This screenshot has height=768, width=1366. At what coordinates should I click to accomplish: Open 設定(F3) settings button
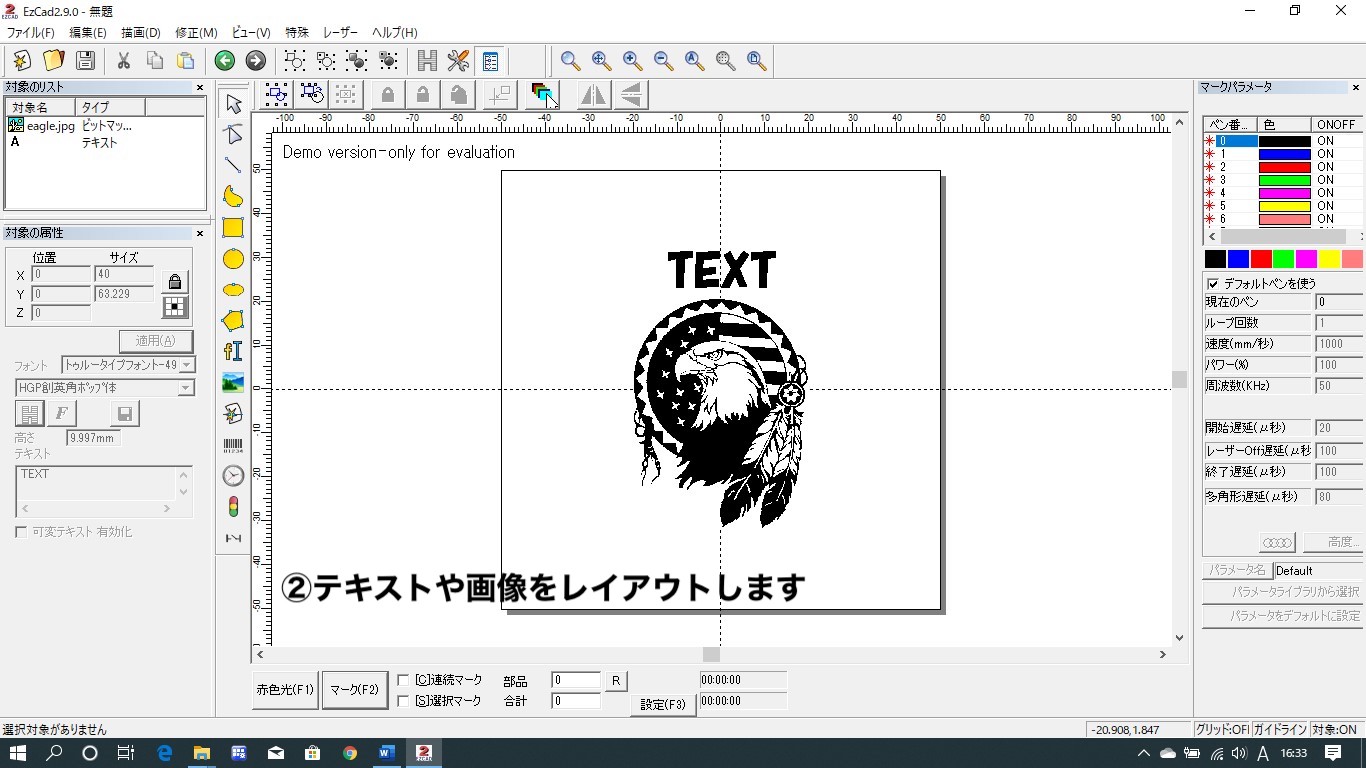pyautogui.click(x=663, y=704)
